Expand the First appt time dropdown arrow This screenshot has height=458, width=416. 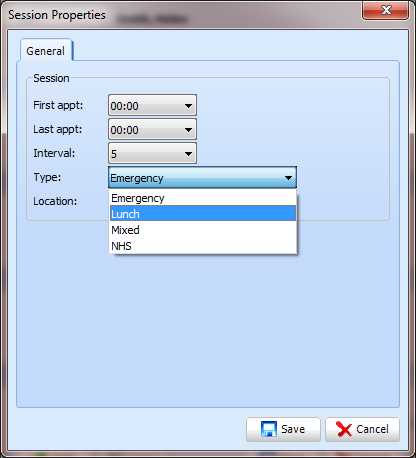coord(188,106)
